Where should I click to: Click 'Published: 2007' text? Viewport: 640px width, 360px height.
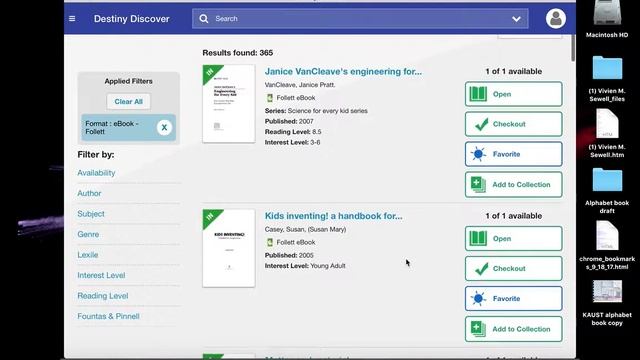289,122
